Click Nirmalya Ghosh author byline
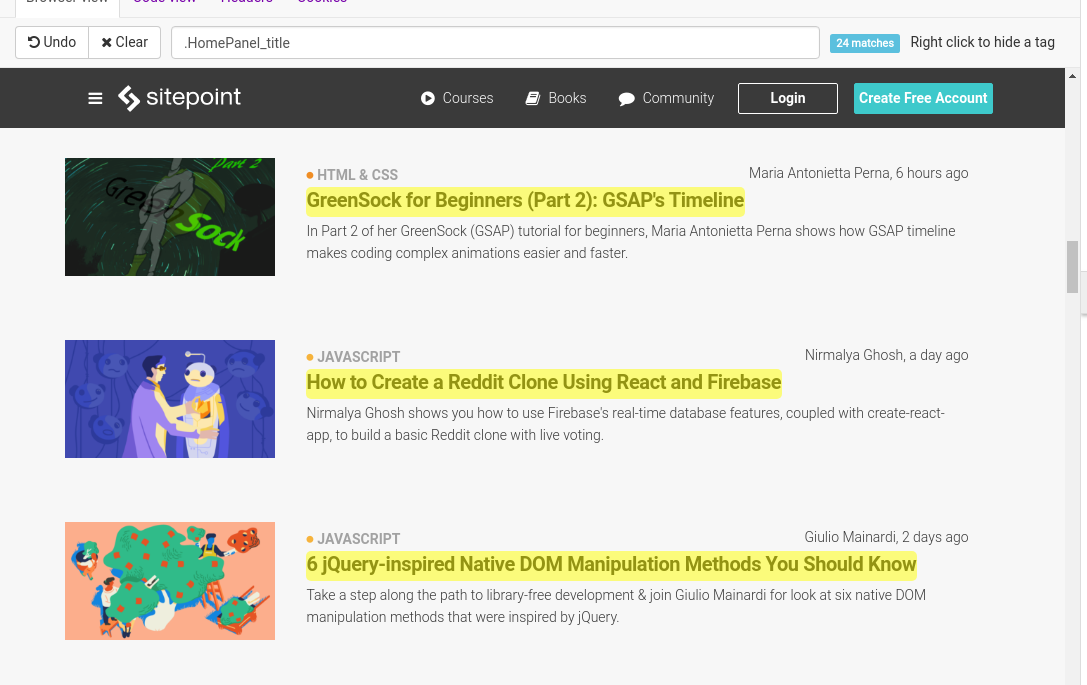Image resolution: width=1087 pixels, height=685 pixels. (887, 355)
